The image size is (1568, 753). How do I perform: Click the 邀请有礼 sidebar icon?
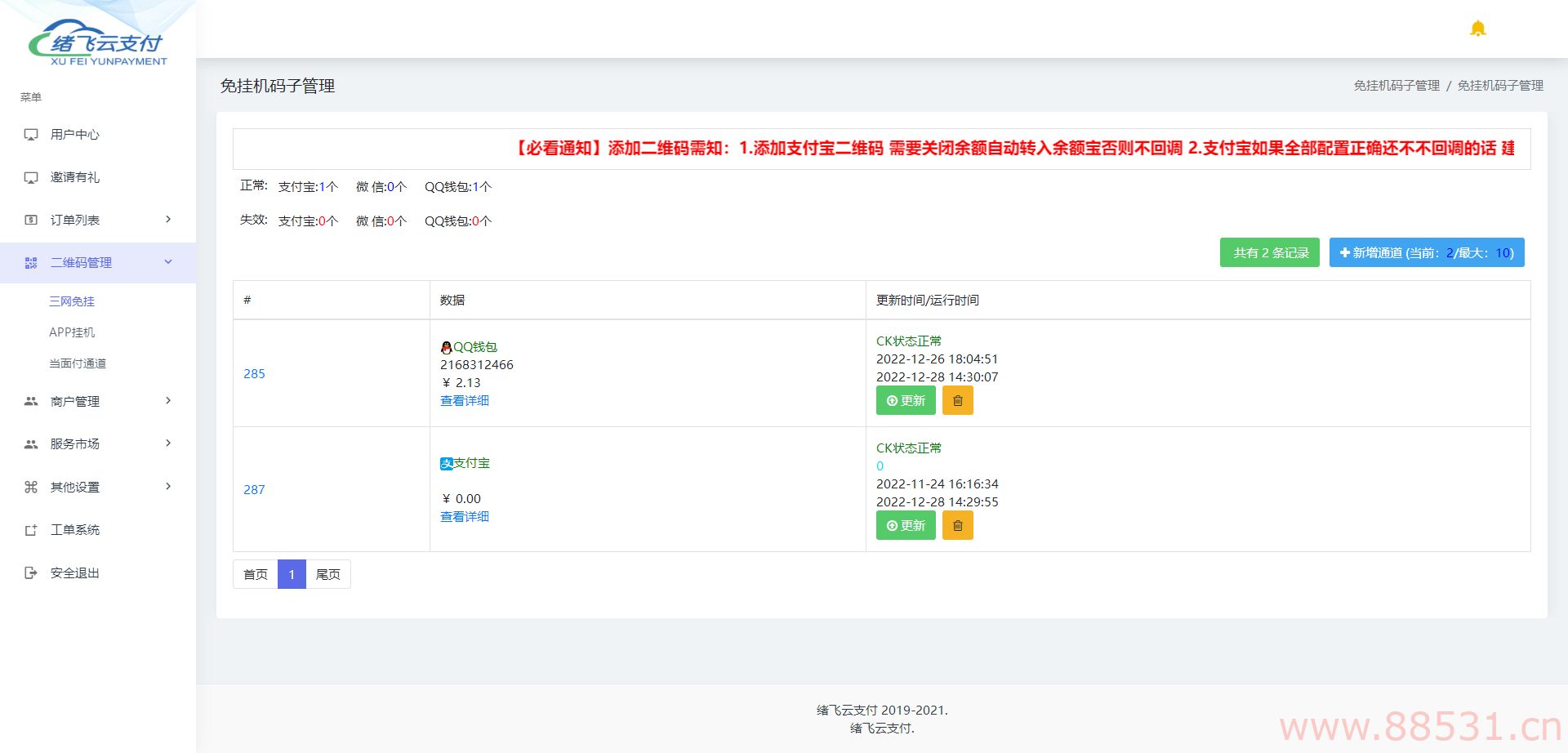click(31, 177)
